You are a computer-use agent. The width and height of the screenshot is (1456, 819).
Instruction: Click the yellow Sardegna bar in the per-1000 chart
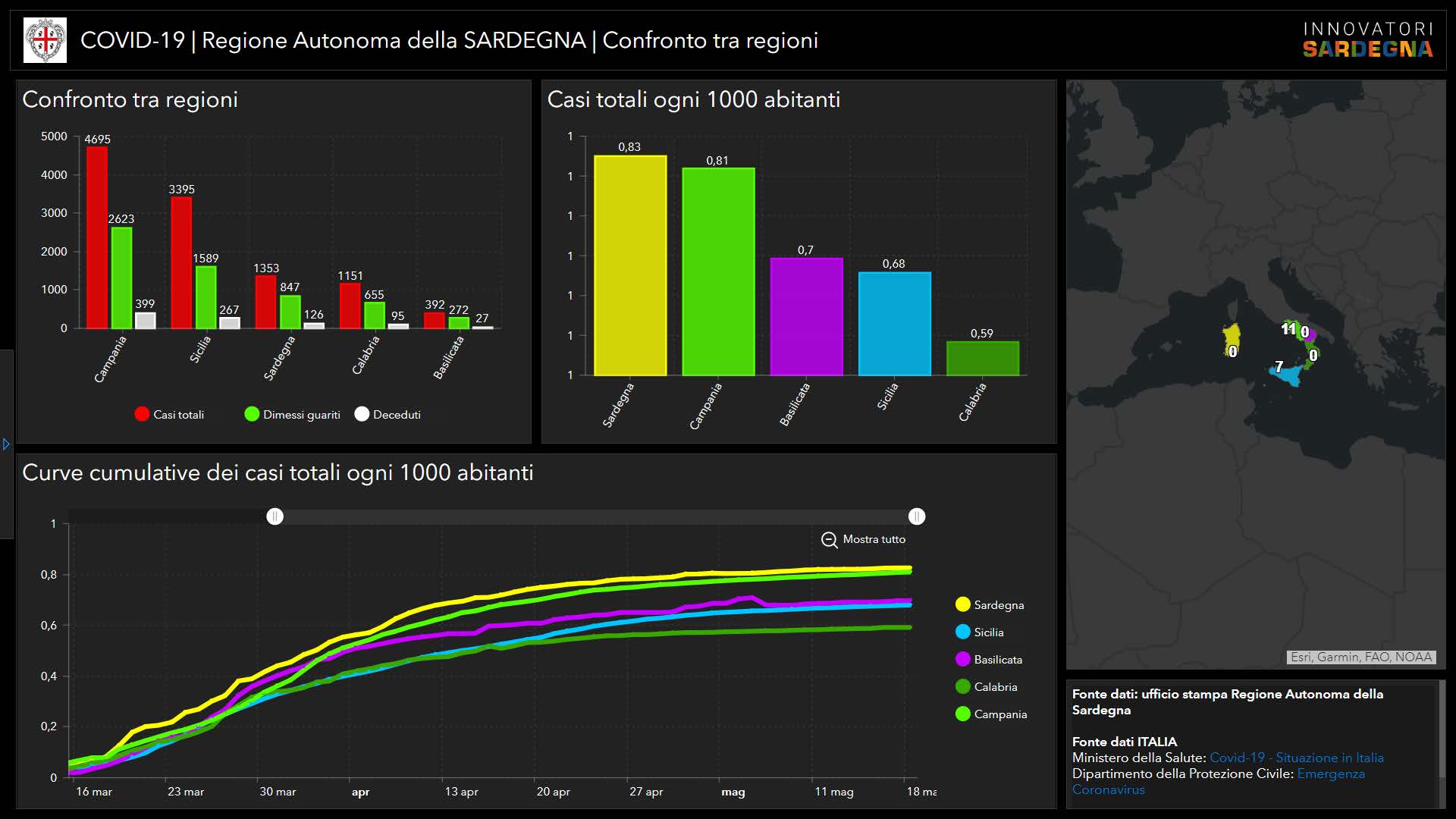[629, 265]
